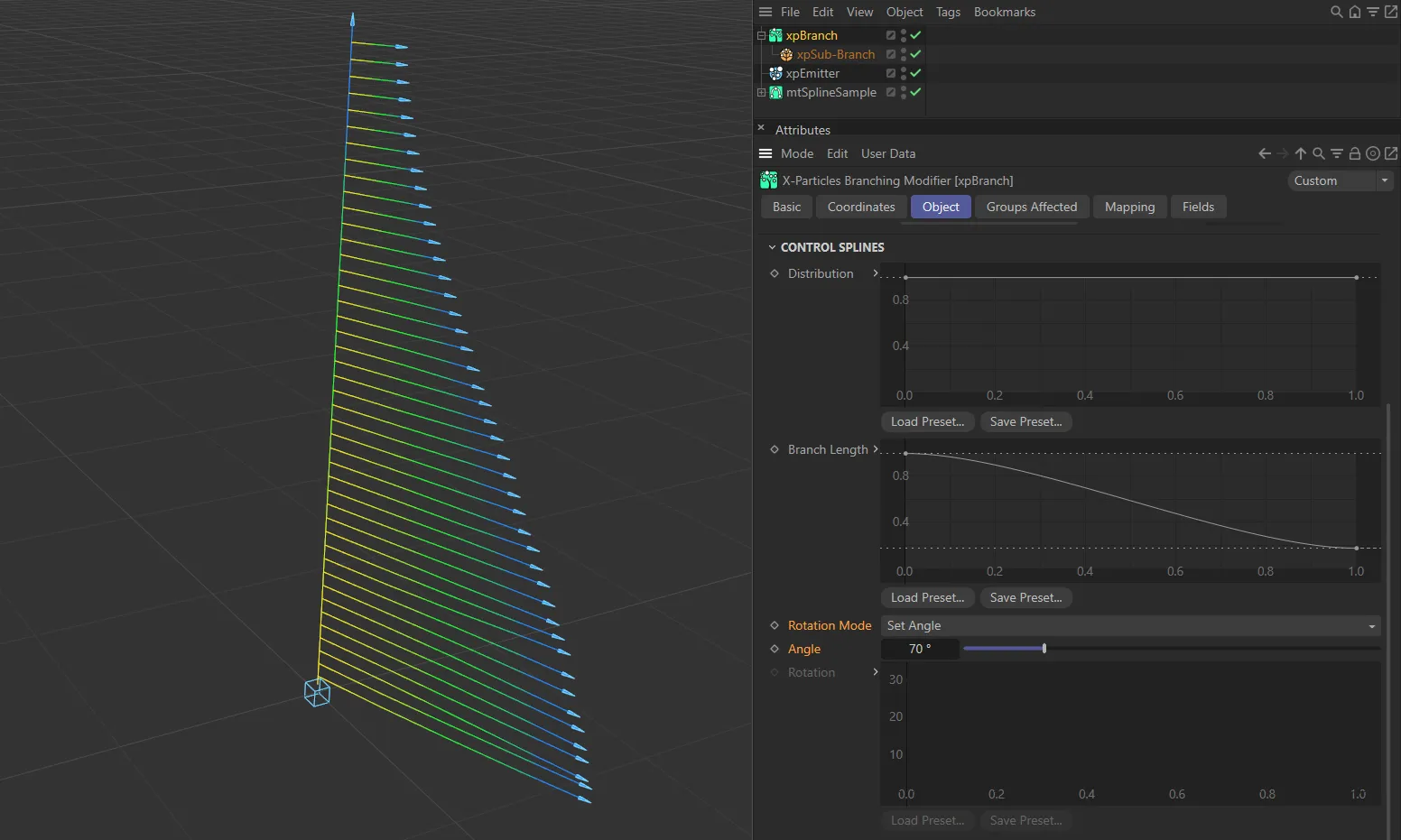The width and height of the screenshot is (1401, 840).
Task: Click the xpEmitter particle emitter icon
Action: tap(775, 73)
